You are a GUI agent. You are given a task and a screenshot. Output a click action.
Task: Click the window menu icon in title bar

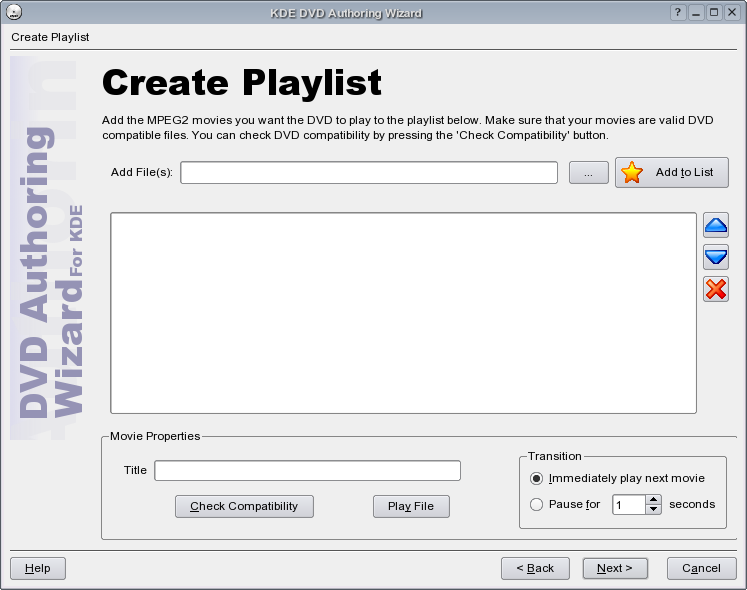tap(14, 12)
